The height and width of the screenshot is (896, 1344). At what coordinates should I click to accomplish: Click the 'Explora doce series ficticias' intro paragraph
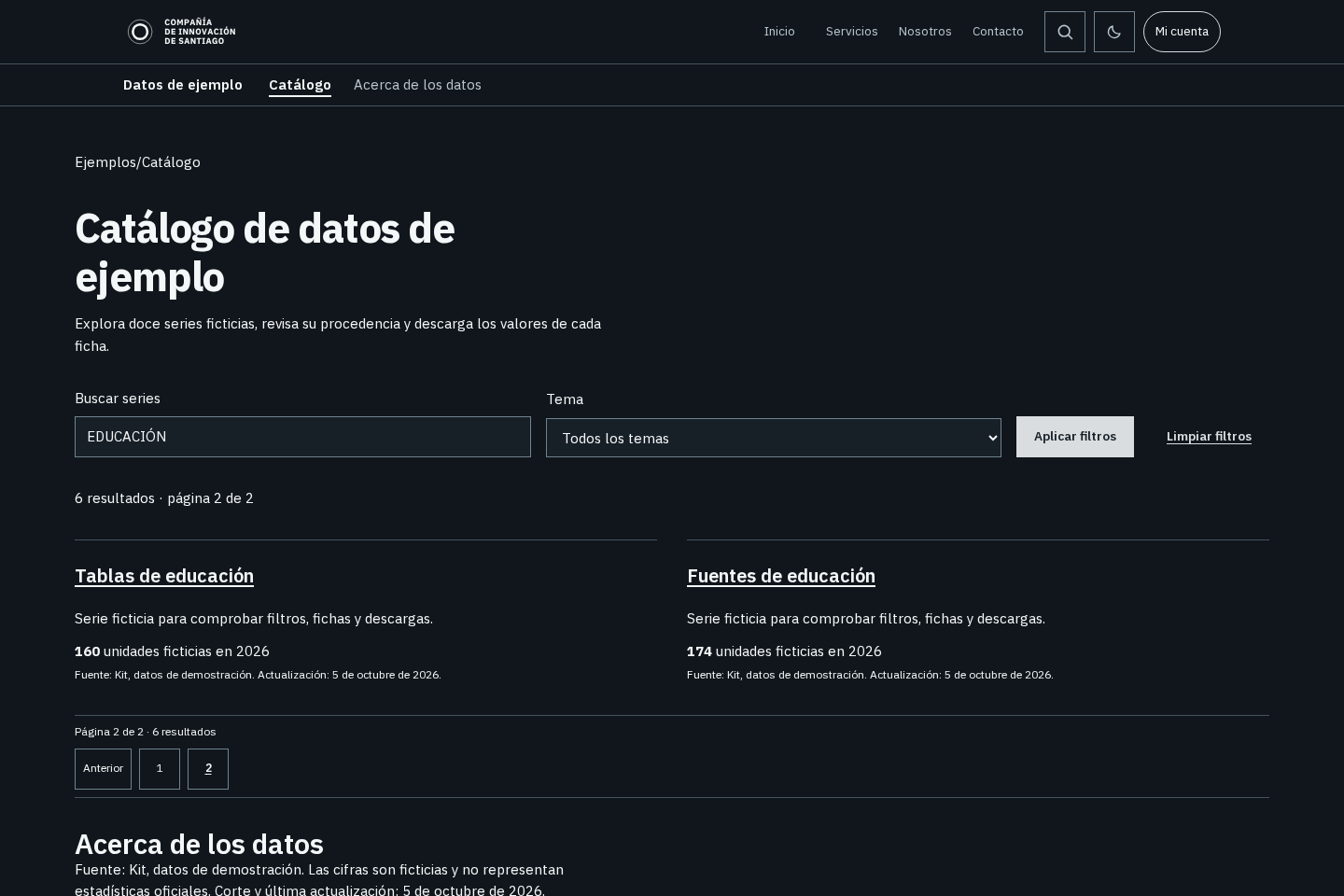pos(338,335)
